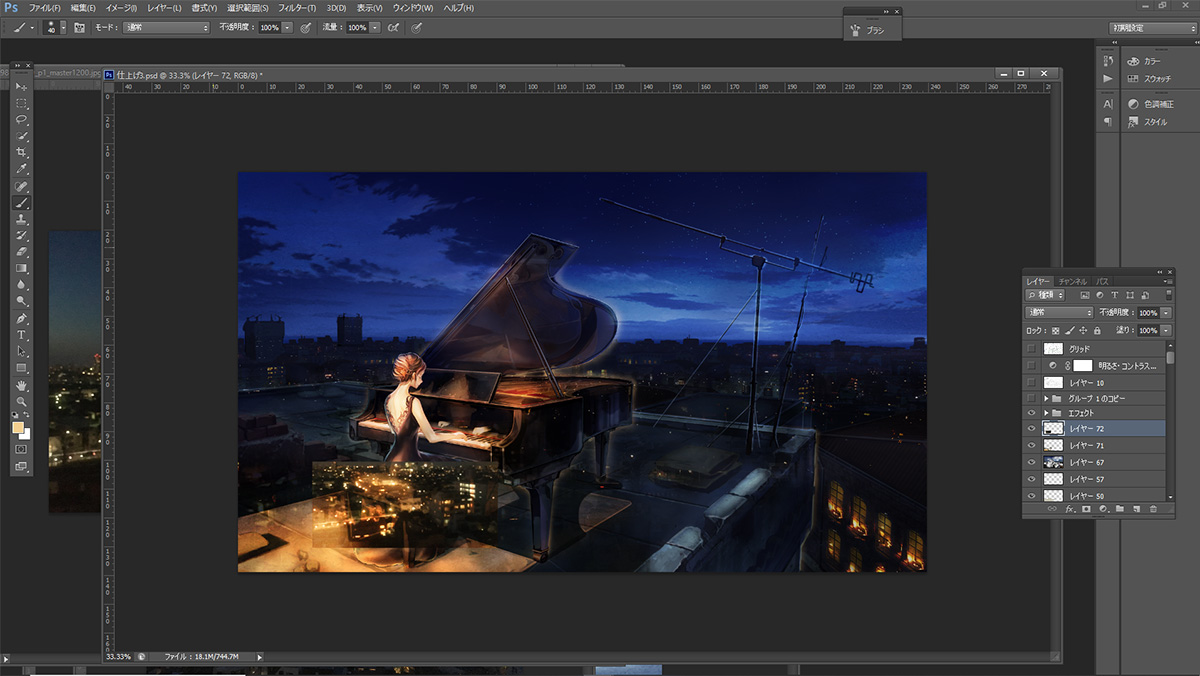Select the Horizontal Type tool
Viewport: 1200px width, 676px height.
[x=21, y=335]
